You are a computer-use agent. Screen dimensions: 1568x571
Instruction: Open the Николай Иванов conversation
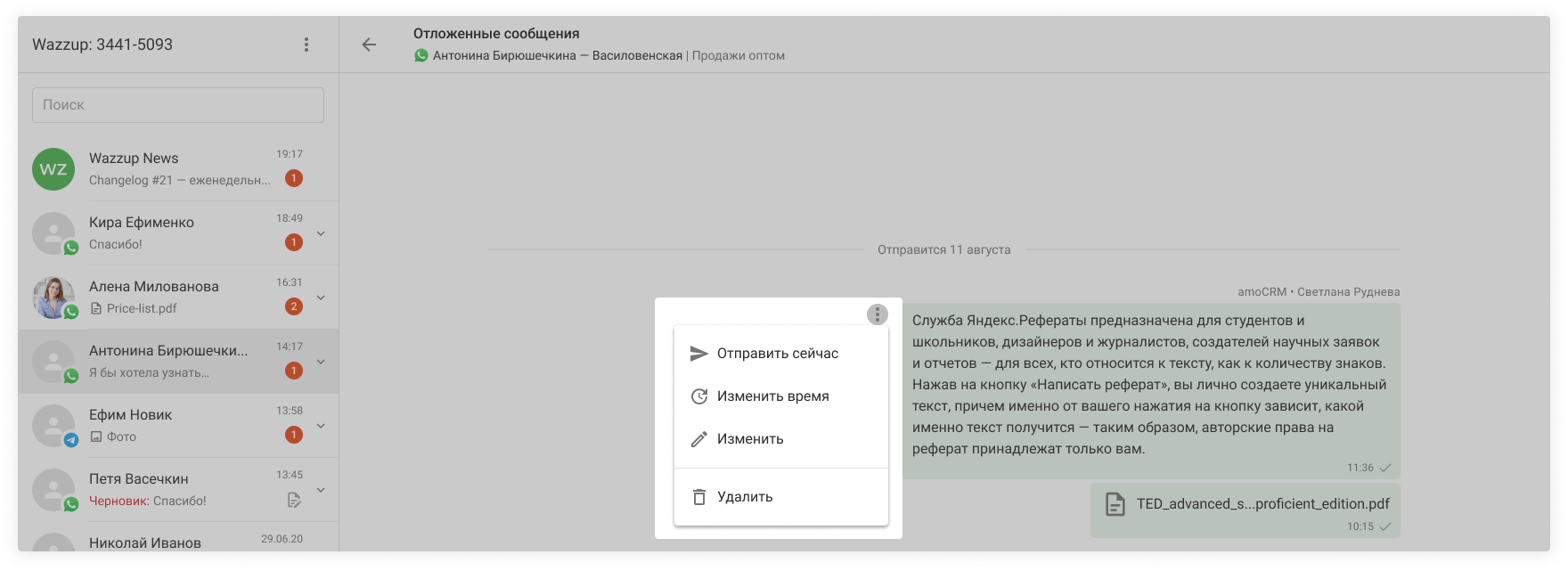[x=145, y=542]
